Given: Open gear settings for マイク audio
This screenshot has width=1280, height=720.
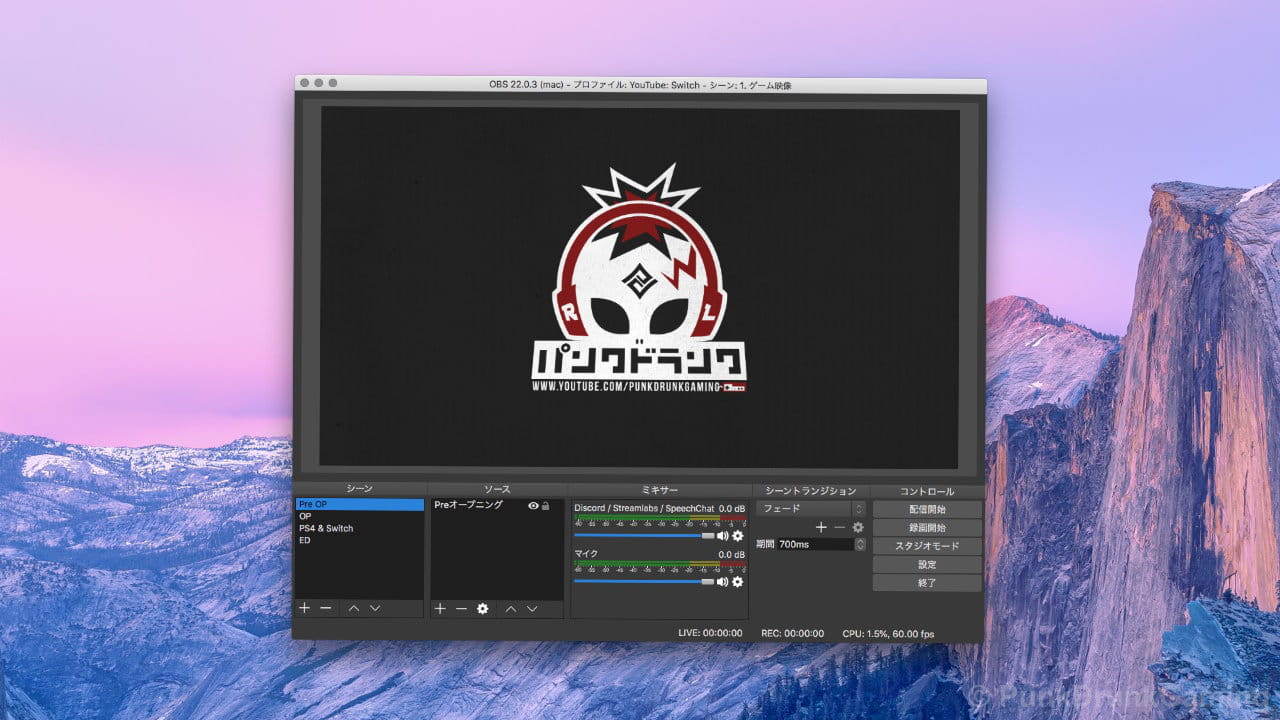Looking at the screenshot, I should point(738,581).
